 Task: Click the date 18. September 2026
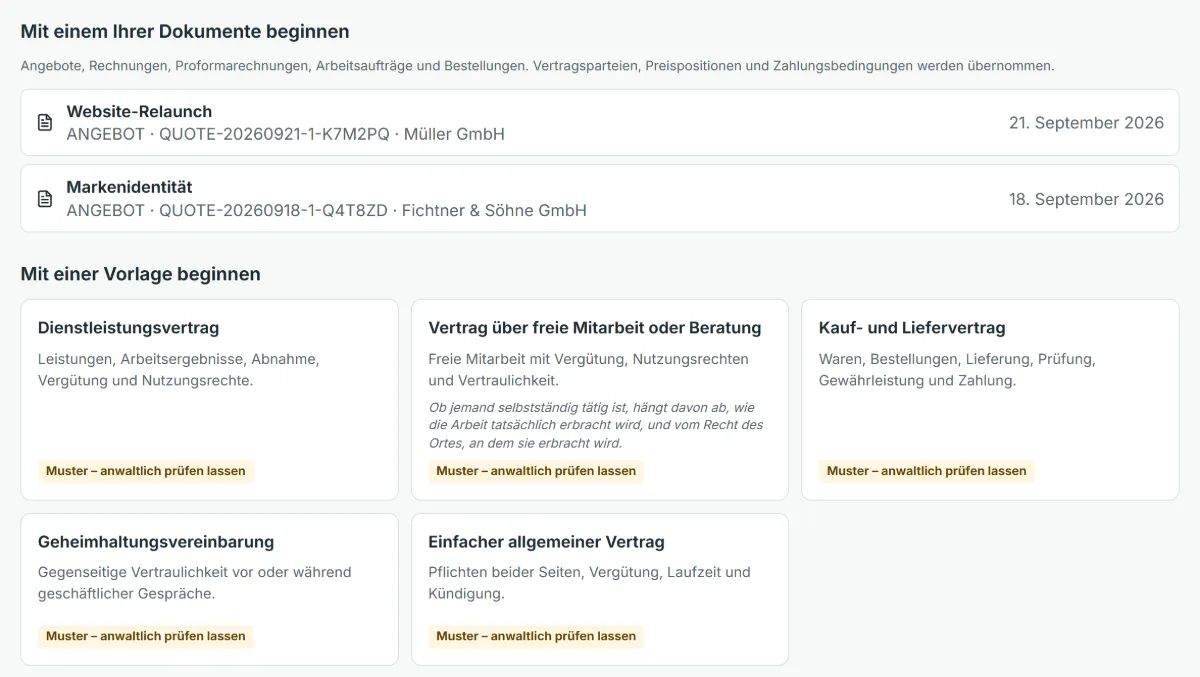tap(1086, 199)
